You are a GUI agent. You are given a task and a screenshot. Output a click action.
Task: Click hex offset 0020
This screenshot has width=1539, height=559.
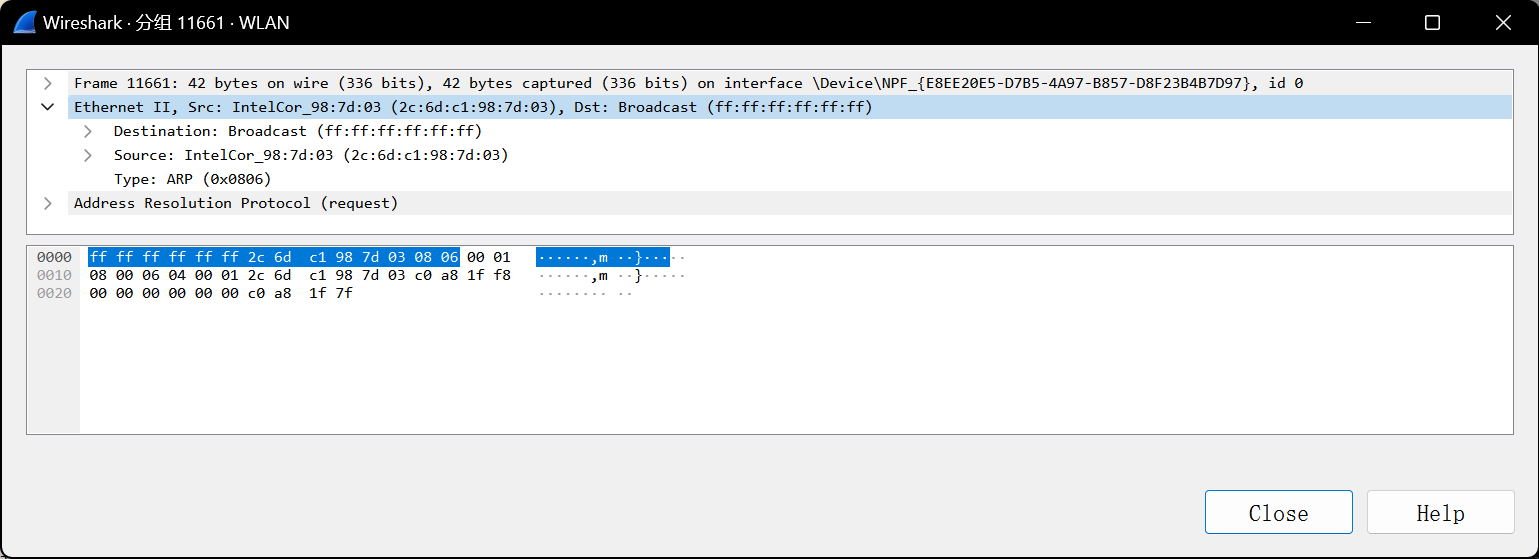click(54, 293)
